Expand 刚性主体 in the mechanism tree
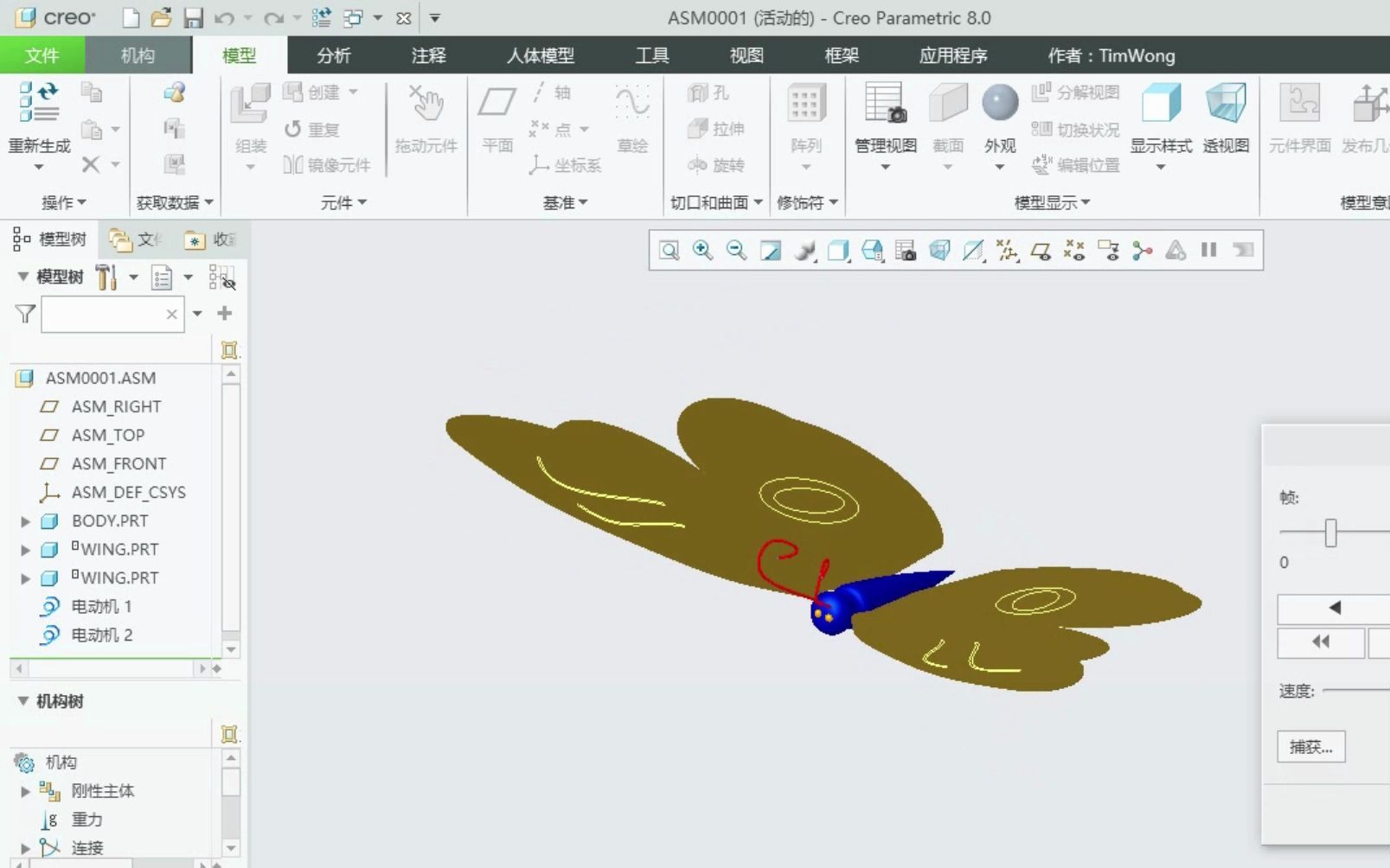This screenshot has width=1390, height=868. point(24,790)
